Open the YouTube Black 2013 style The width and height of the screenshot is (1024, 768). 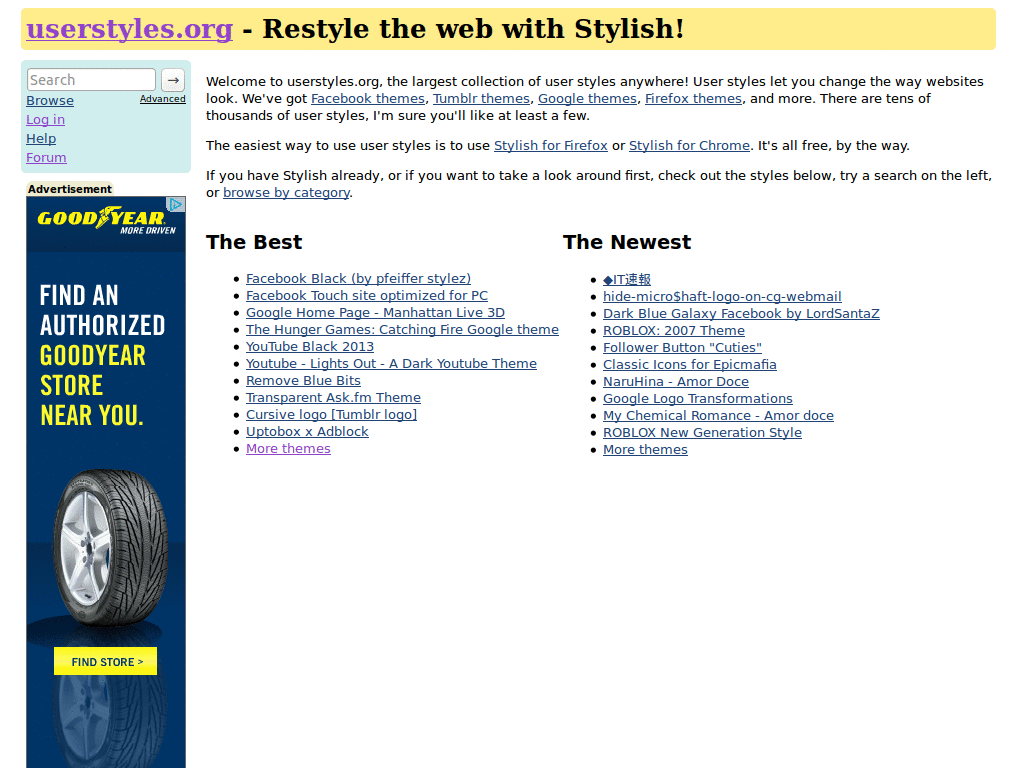(x=310, y=347)
